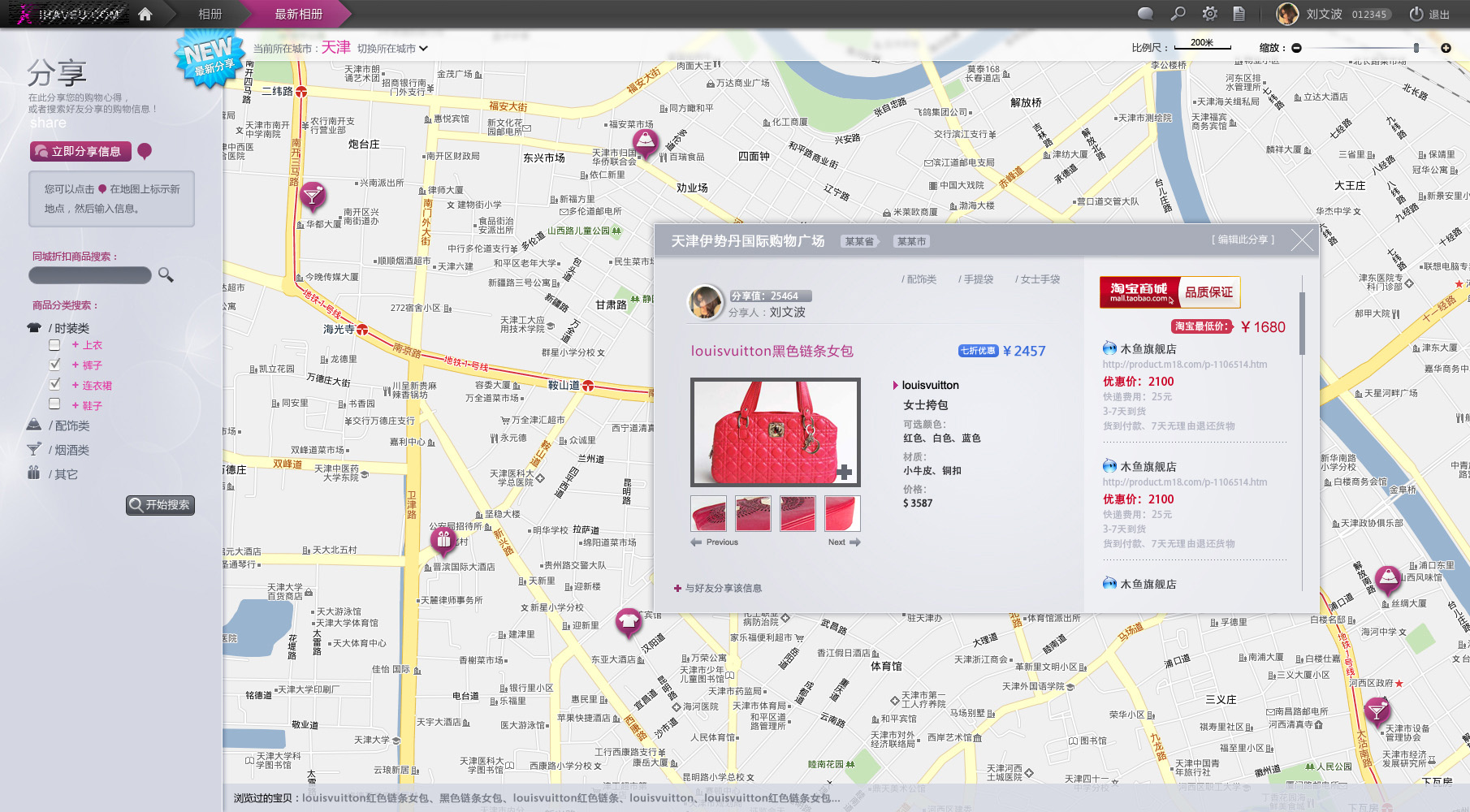The image size is (1470, 812).
Task: Click the gift box map pin near 晋滨国际大酒店
Action: tap(443, 540)
